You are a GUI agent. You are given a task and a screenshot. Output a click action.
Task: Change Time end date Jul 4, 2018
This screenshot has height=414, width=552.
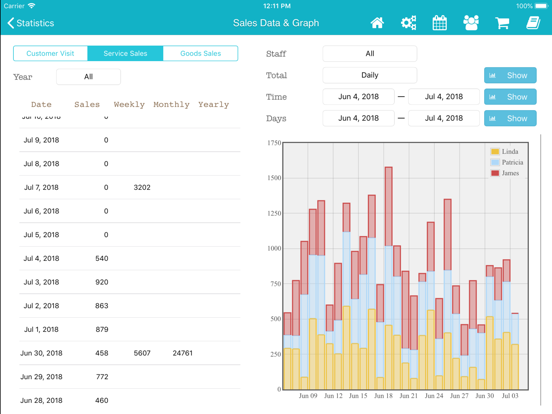click(x=444, y=96)
